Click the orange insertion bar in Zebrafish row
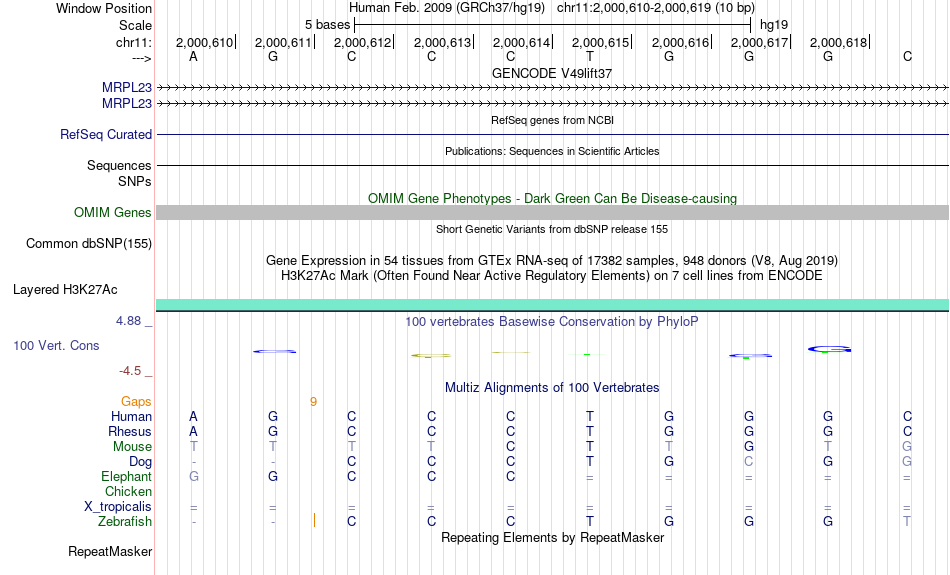950x575 pixels. tap(314, 520)
